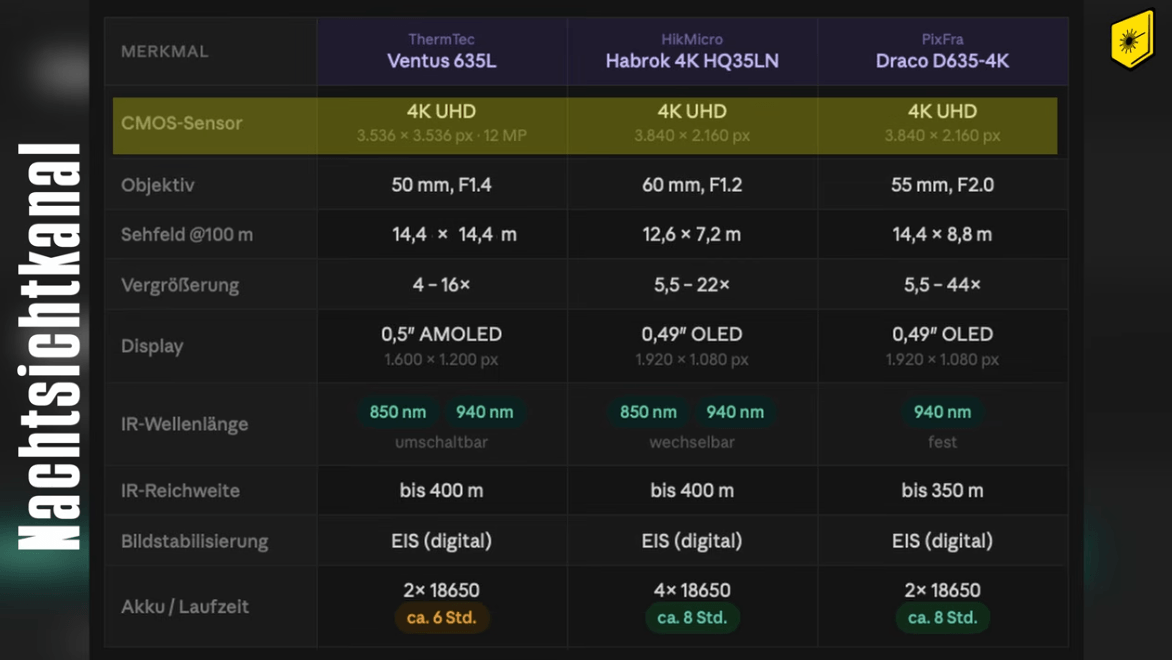Select the ThermTec Ventus 635L column header
This screenshot has height=660, width=1172.
tap(441, 52)
